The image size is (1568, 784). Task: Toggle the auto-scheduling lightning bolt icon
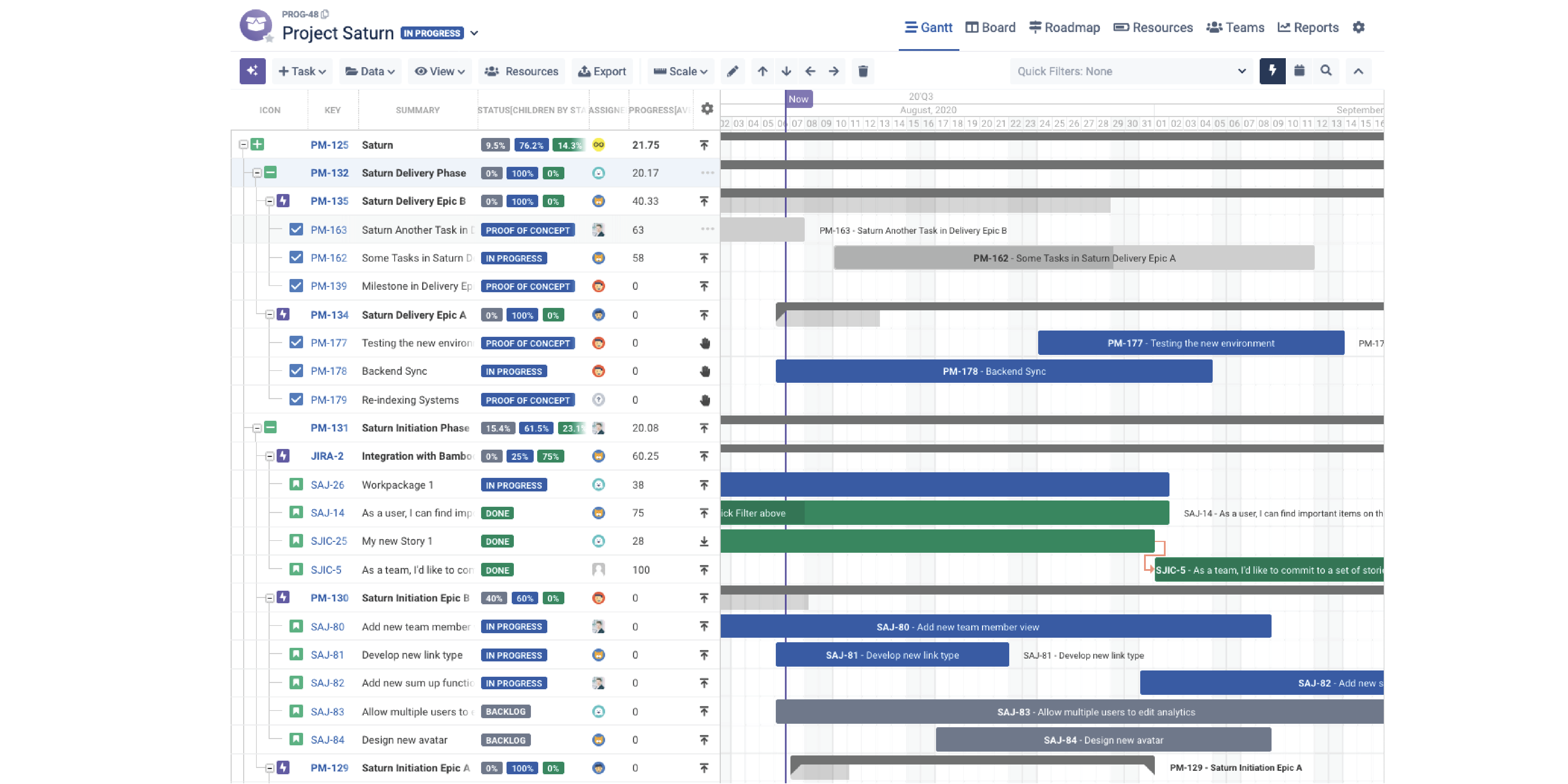click(x=1272, y=71)
